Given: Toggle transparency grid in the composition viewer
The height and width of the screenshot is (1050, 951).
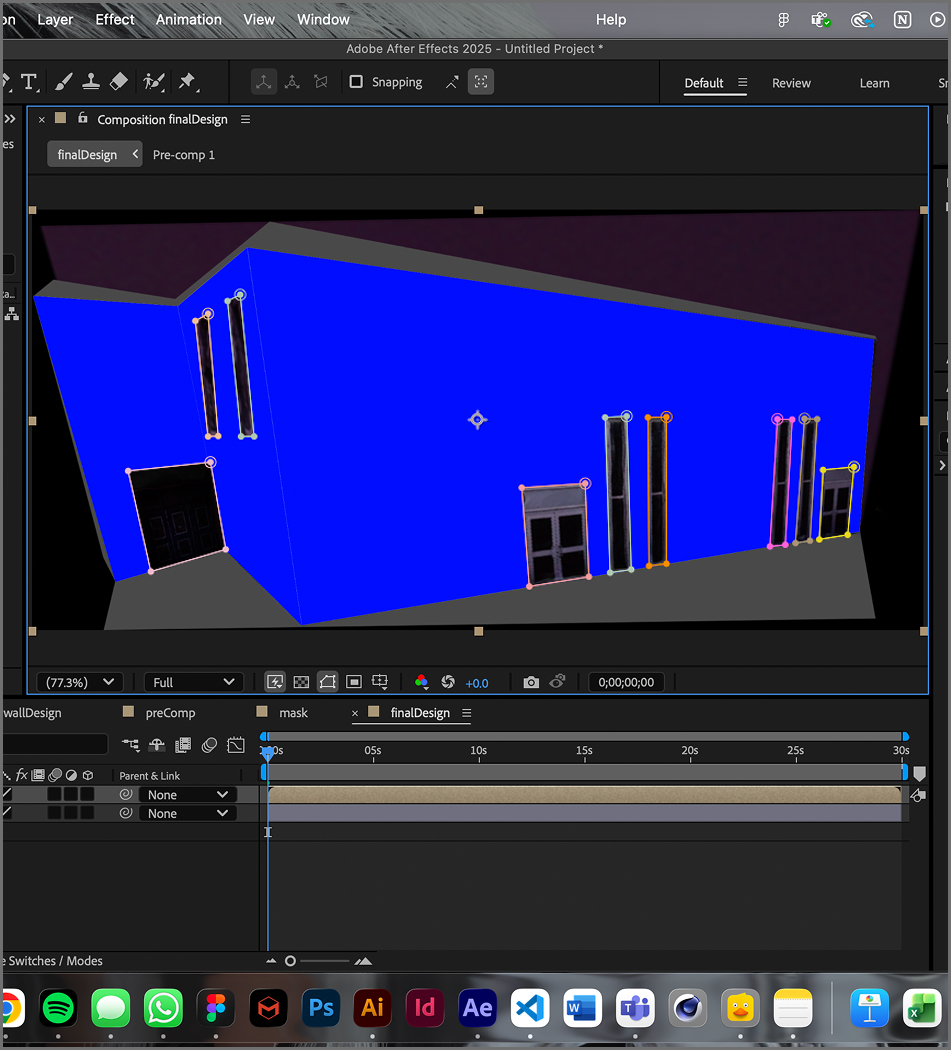Looking at the screenshot, I should point(301,681).
